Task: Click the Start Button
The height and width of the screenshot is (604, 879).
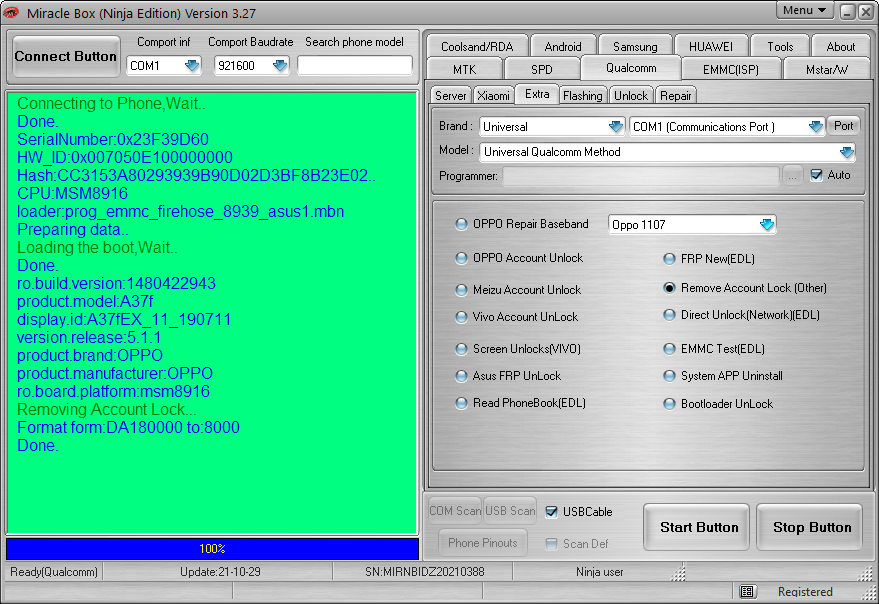Action: coord(698,528)
